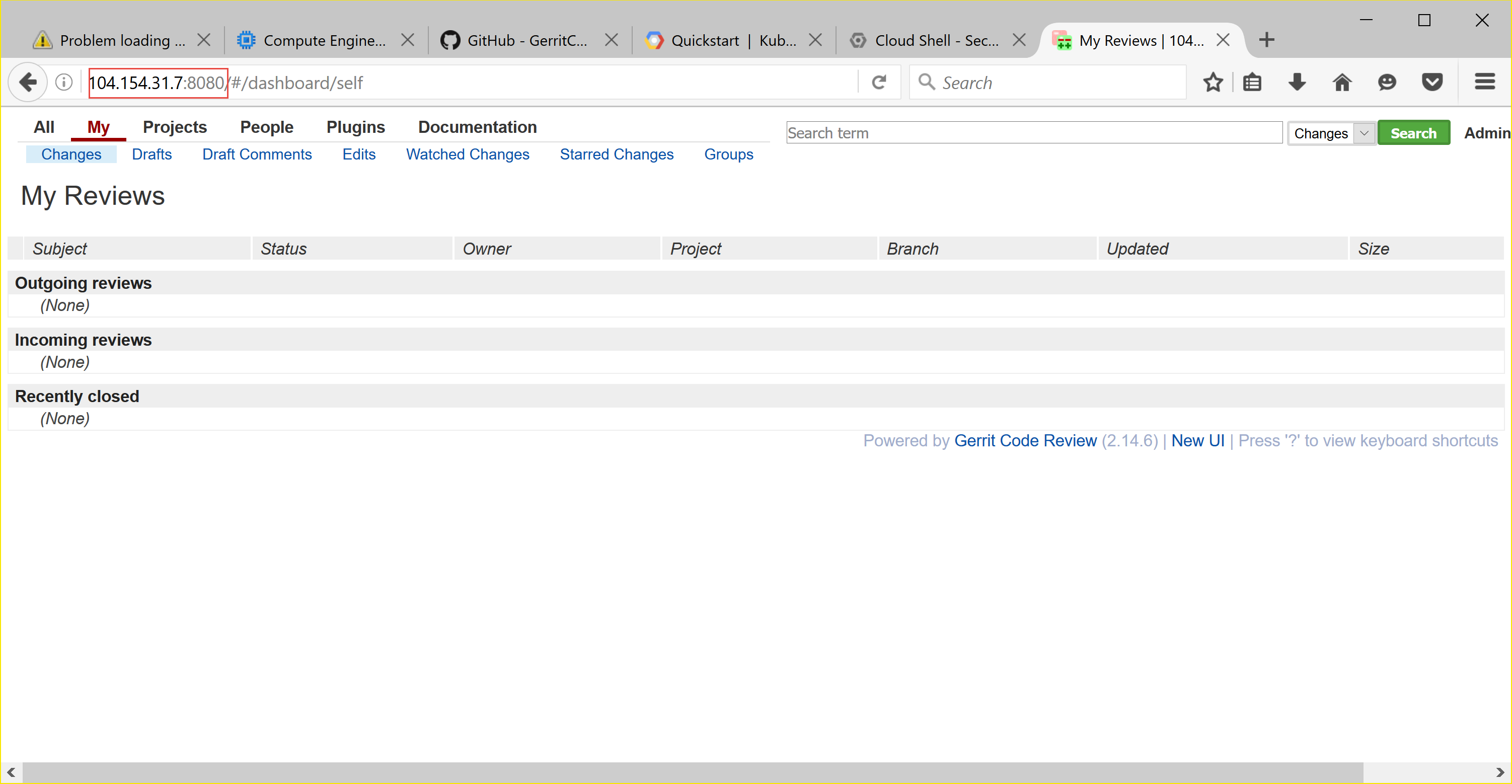Open the Admin account menu
1512x784 pixels.
pos(1487,133)
